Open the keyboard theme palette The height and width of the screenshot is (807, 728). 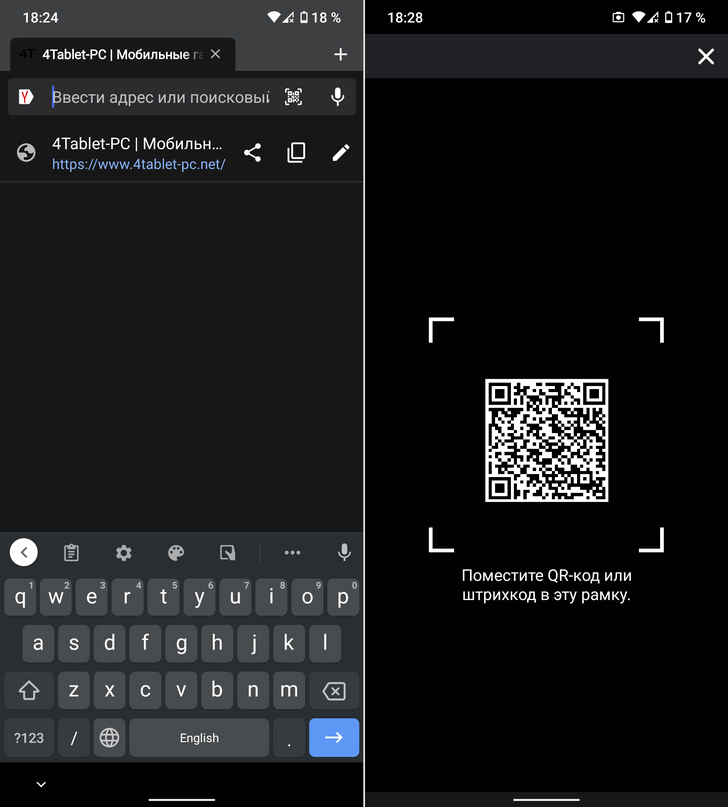coord(176,553)
